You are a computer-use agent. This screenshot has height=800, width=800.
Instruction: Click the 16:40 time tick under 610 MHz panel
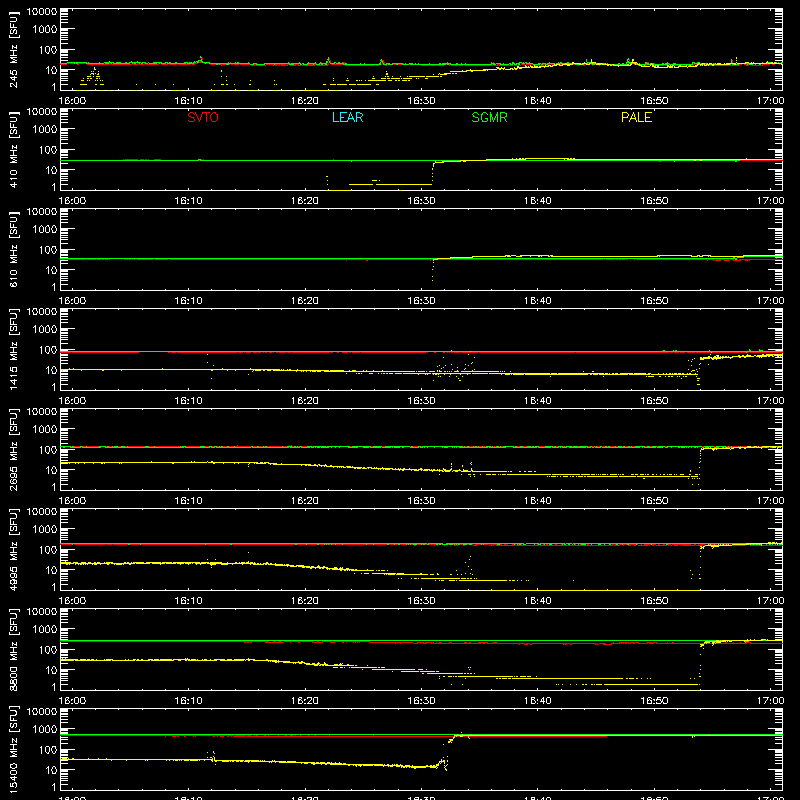pos(538,301)
